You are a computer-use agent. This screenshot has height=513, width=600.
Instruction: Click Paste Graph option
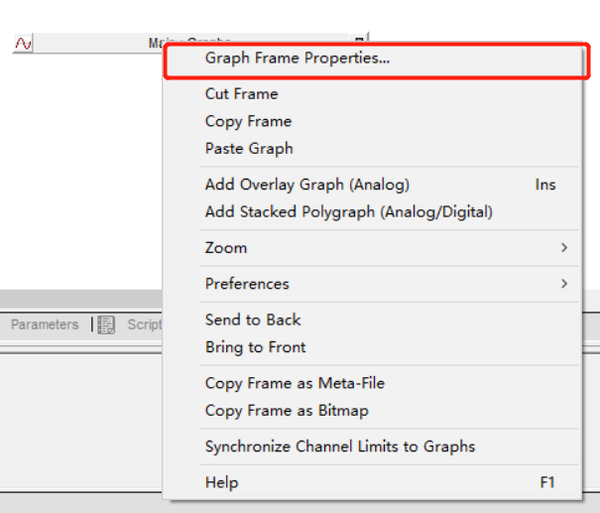249,148
